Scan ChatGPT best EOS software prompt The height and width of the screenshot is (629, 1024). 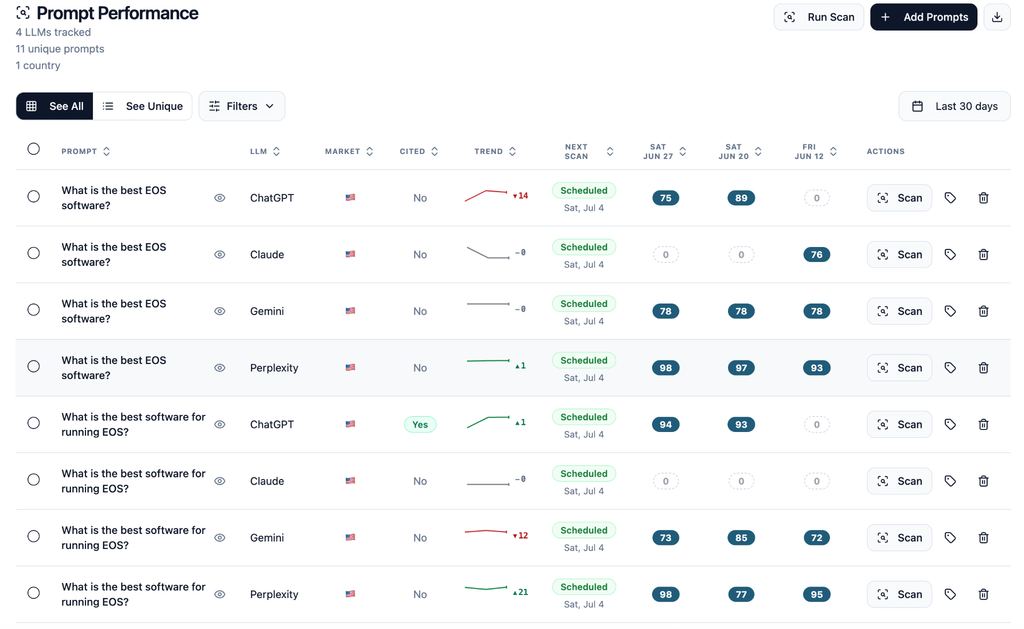click(x=899, y=198)
